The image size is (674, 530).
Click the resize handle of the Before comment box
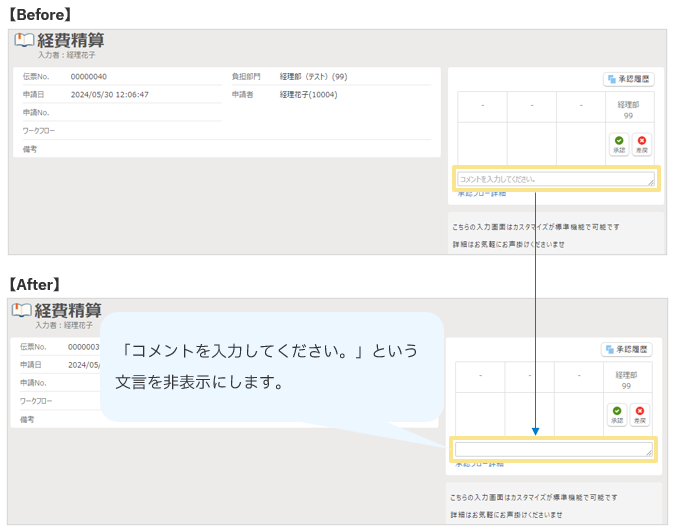[x=651, y=184]
